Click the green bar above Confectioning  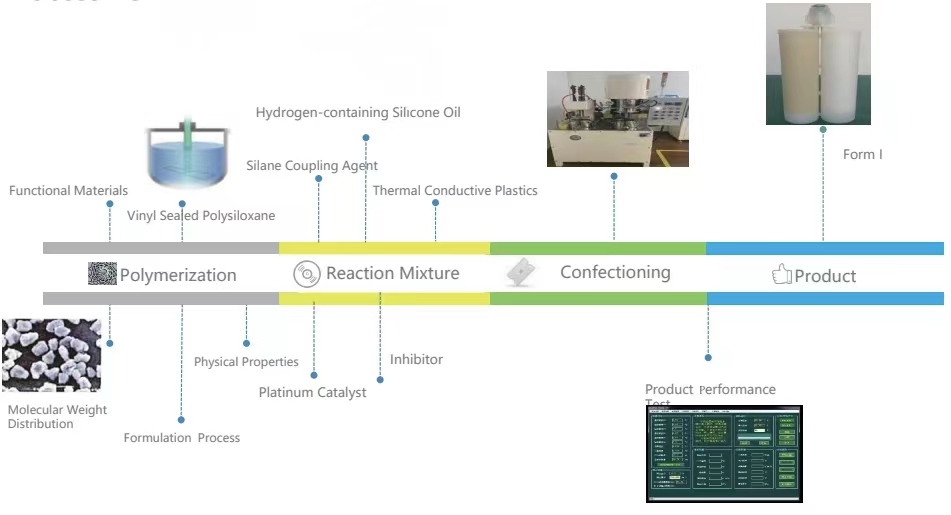(x=597, y=248)
